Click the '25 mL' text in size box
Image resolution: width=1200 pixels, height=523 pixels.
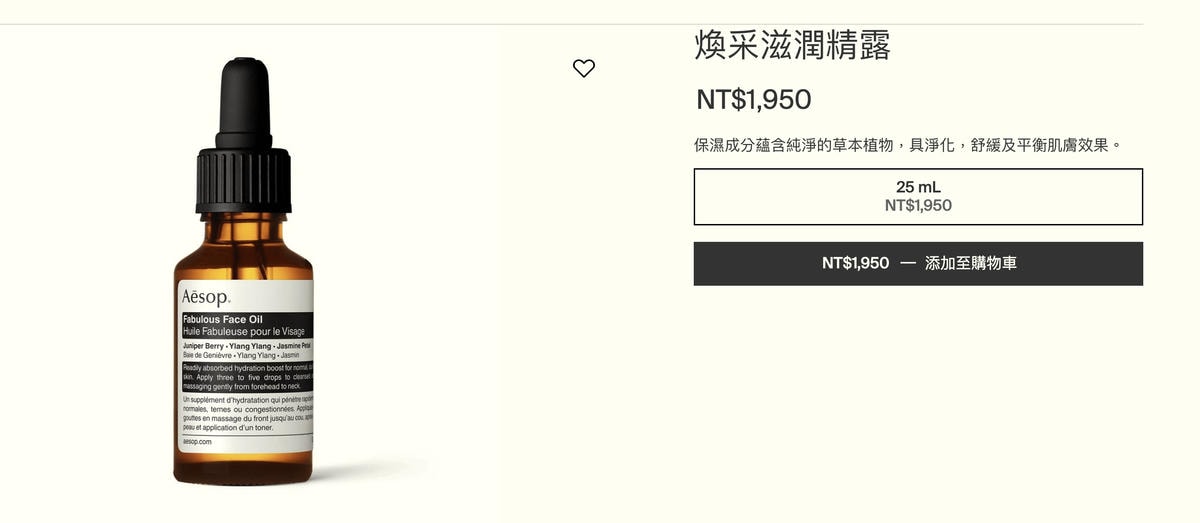point(918,187)
